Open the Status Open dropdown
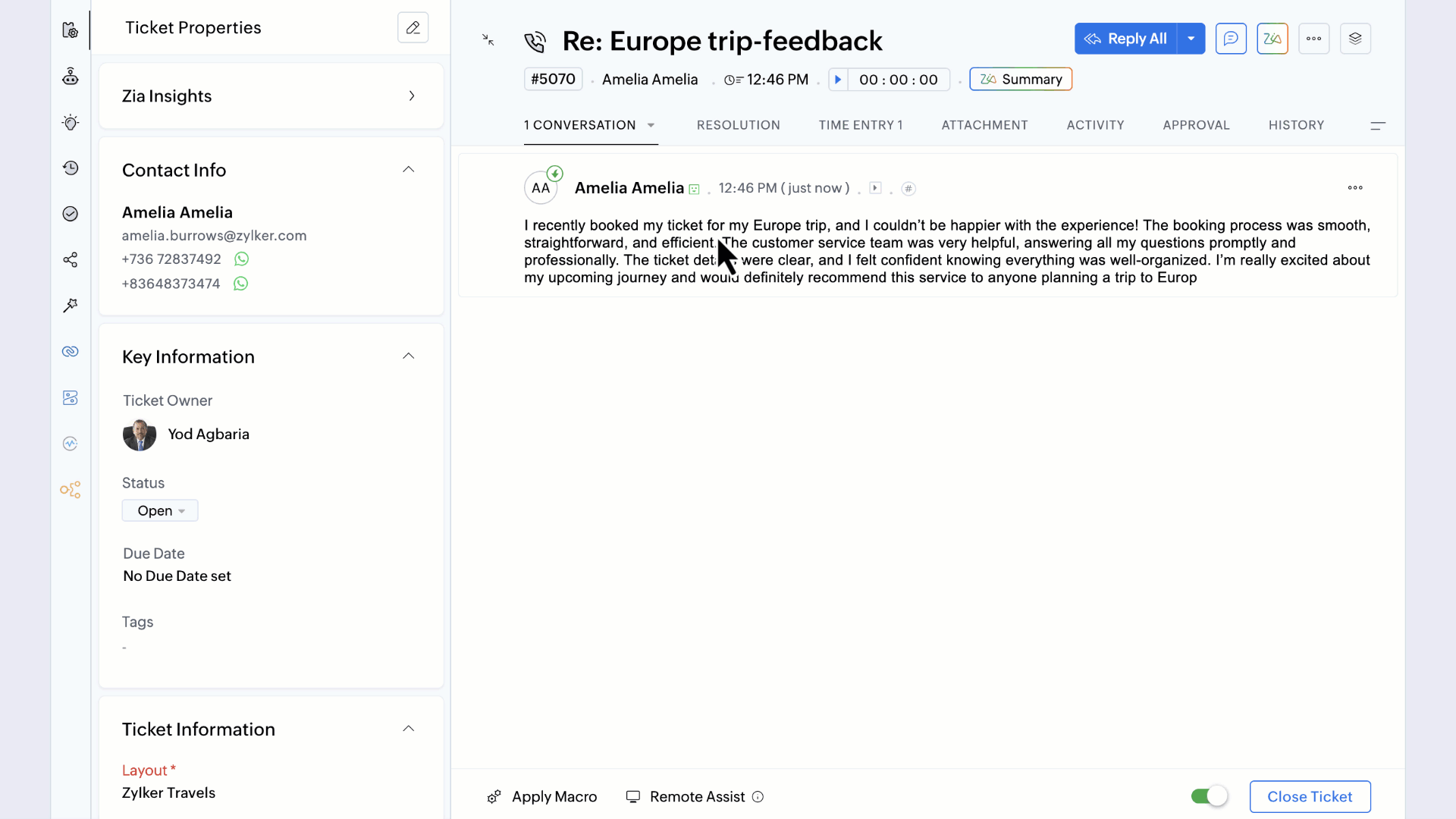Image resolution: width=1456 pixels, height=819 pixels. (160, 511)
